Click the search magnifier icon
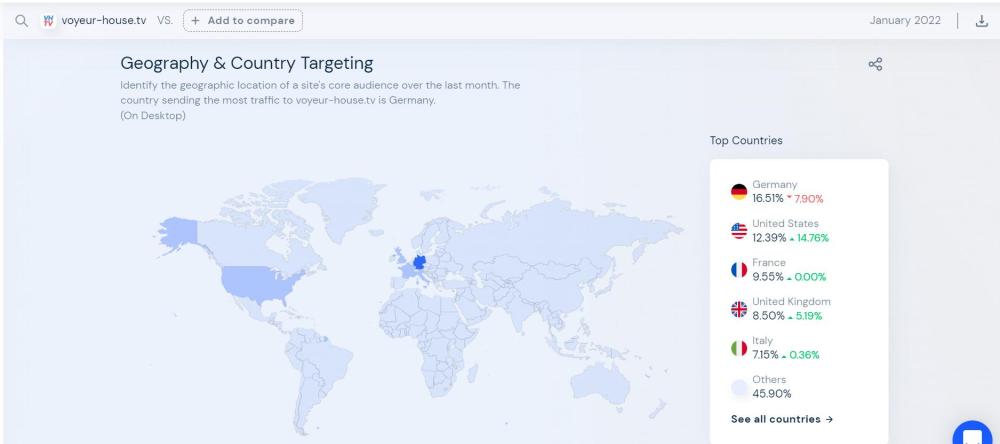1000x444 pixels. click(20, 20)
